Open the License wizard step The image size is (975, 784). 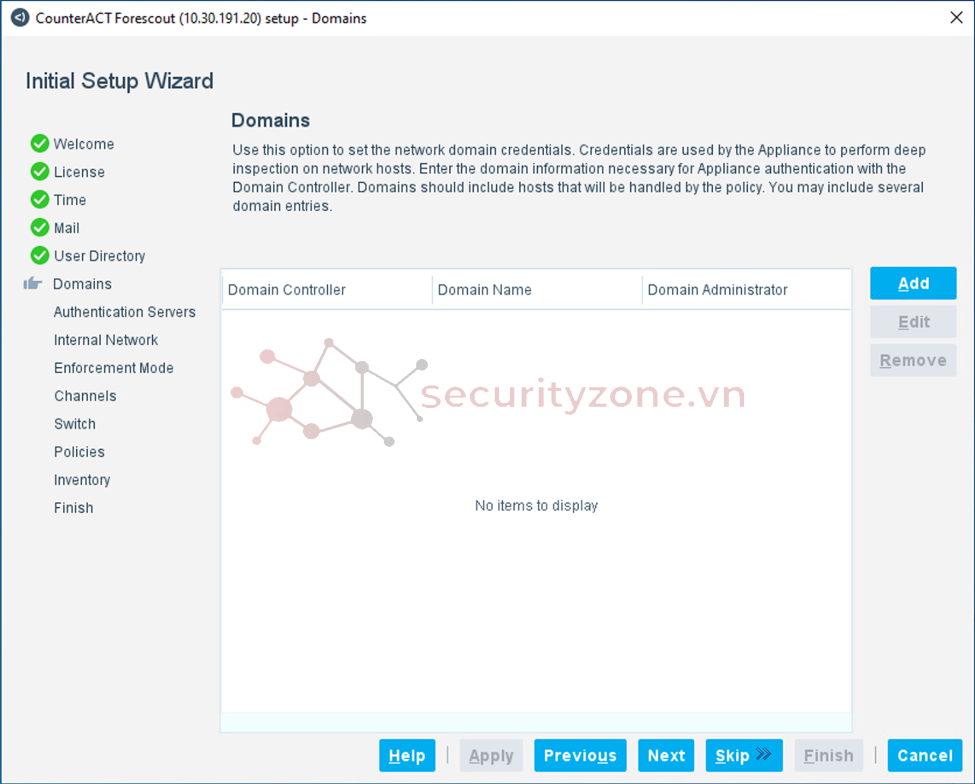click(79, 172)
